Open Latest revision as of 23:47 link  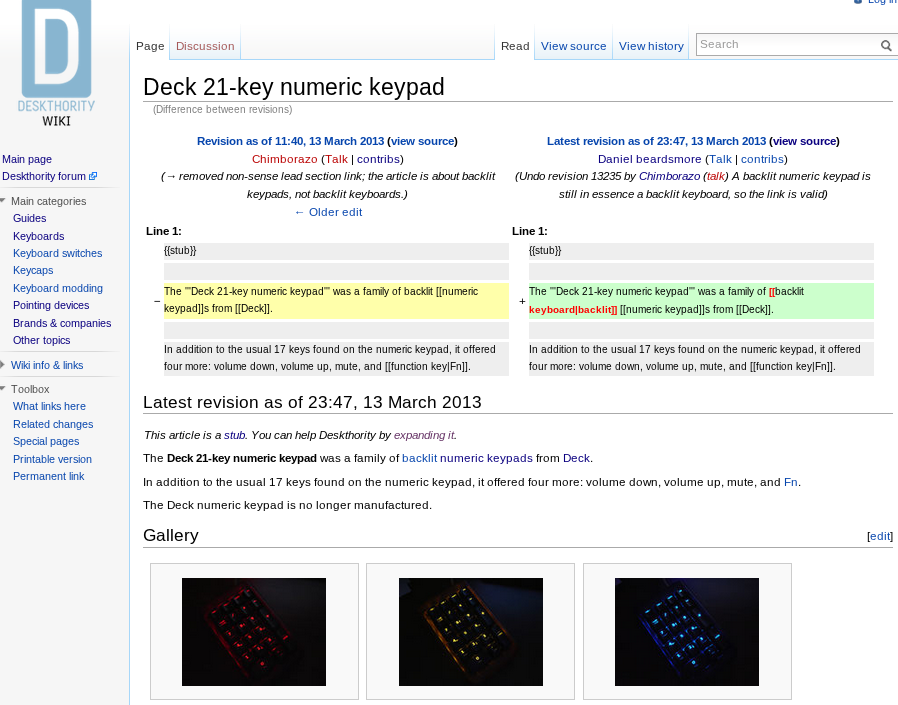[656, 141]
